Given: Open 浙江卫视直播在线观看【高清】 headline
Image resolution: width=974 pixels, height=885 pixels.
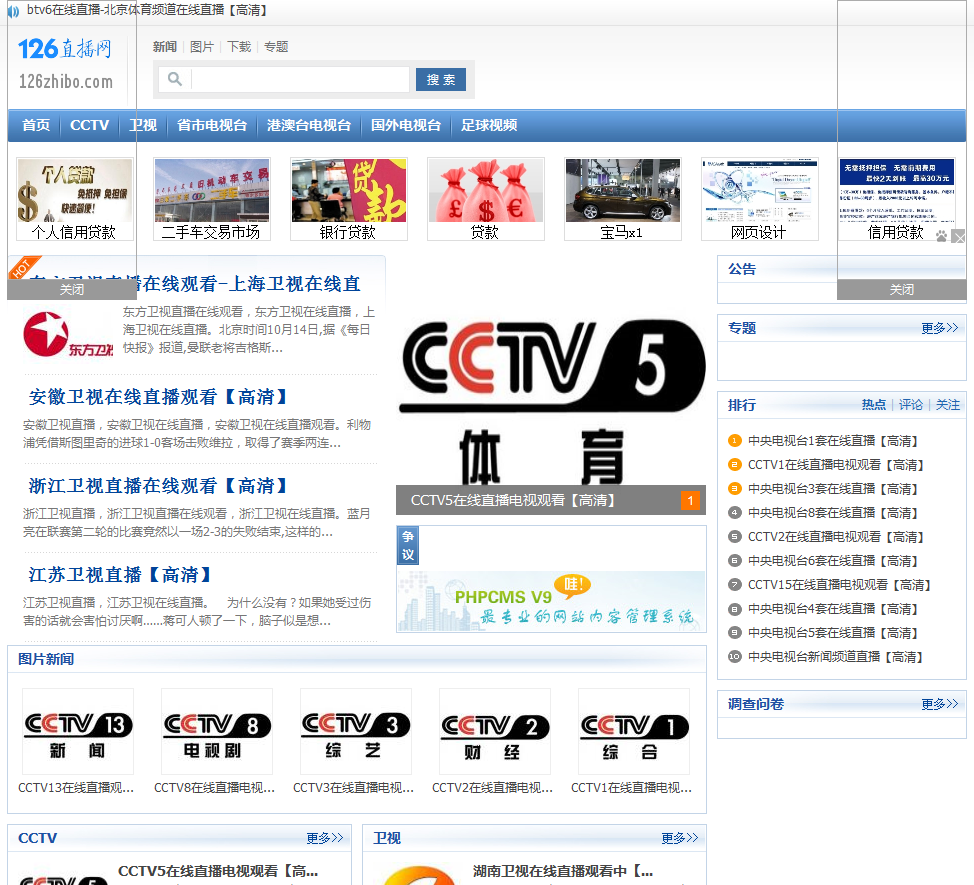Looking at the screenshot, I should [159, 486].
